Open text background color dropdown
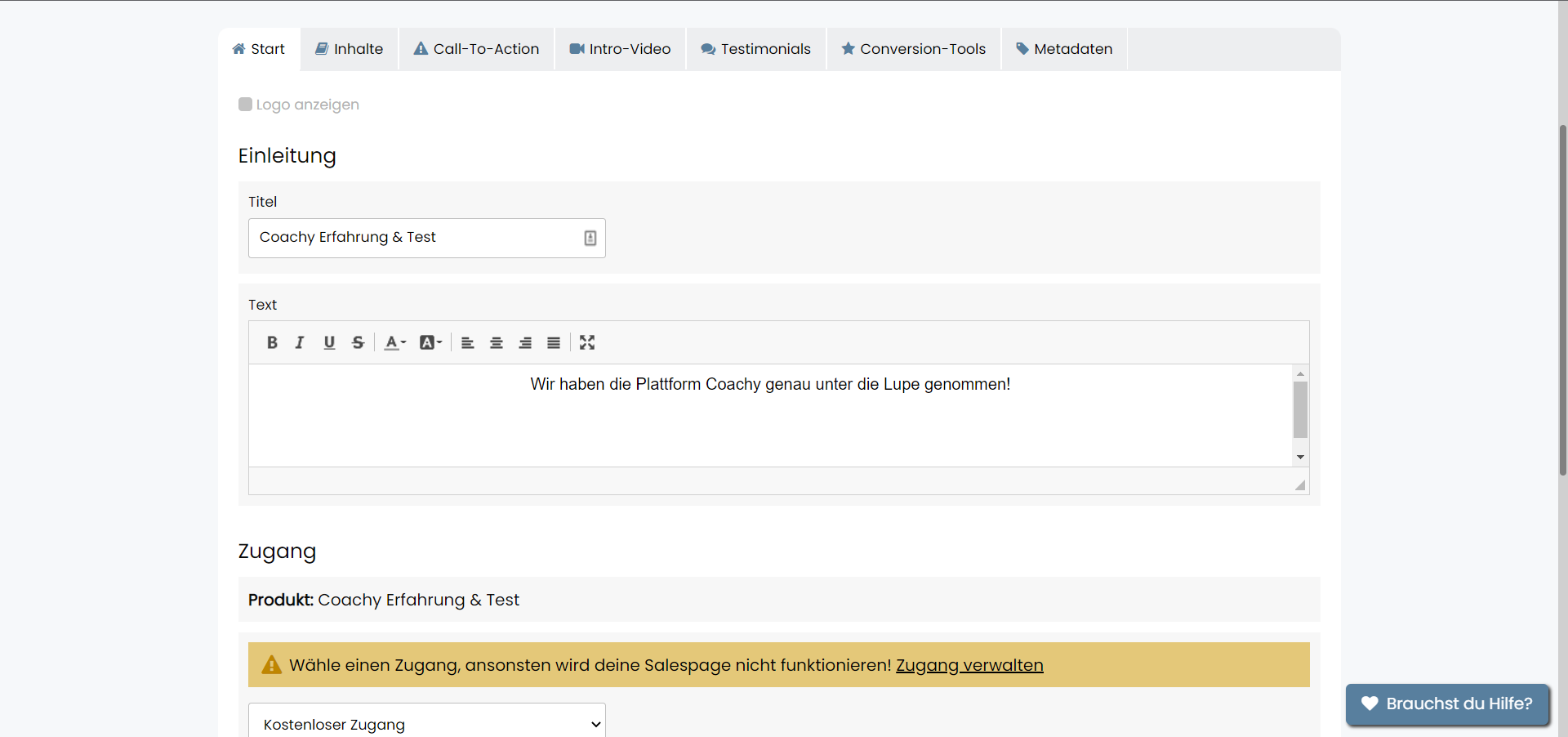The height and width of the screenshot is (737, 1568). click(x=430, y=342)
